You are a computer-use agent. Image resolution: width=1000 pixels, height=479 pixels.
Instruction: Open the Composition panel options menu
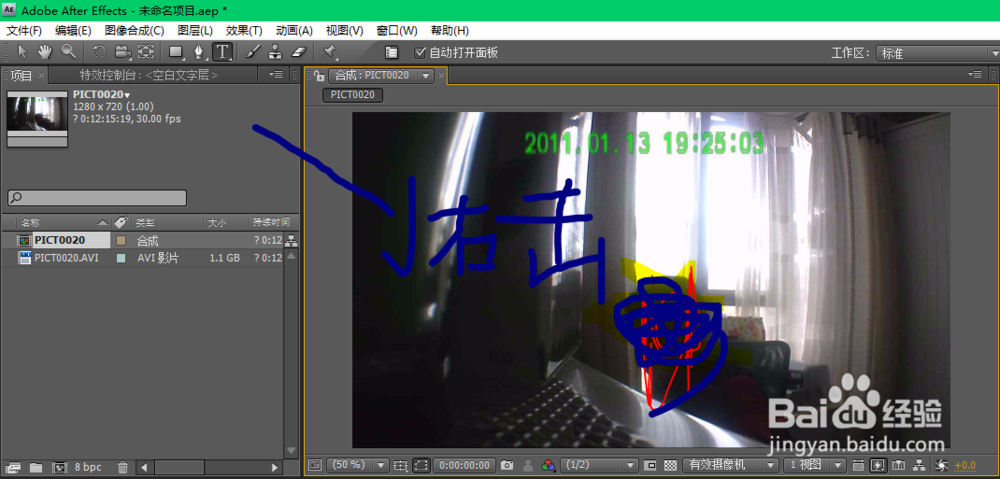974,75
